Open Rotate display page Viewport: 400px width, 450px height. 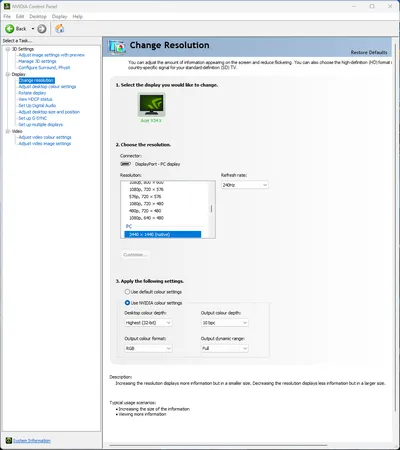(32, 93)
